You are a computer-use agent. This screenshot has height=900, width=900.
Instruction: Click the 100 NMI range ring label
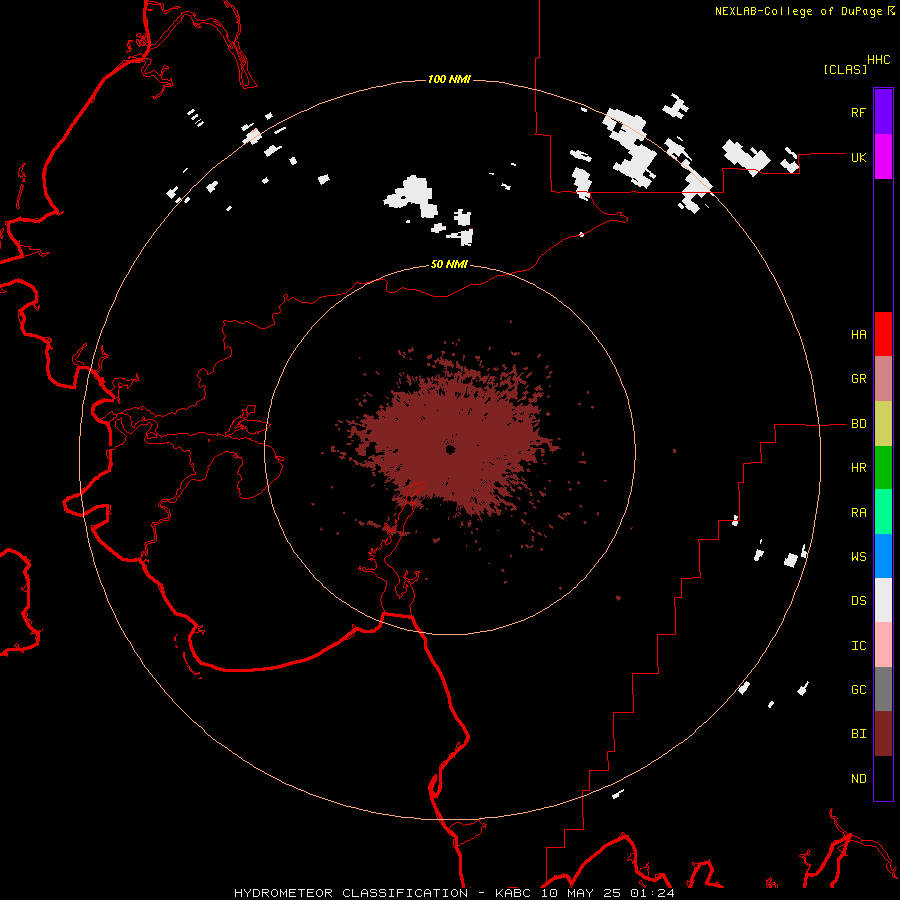pos(449,79)
